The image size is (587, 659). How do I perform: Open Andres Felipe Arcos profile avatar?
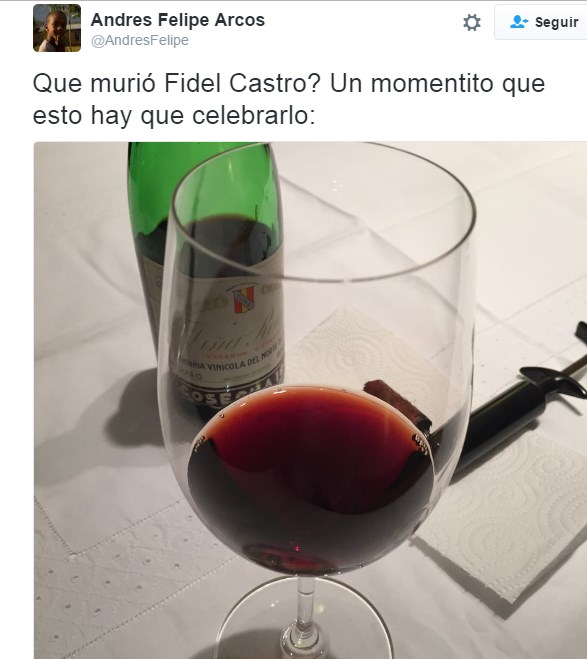57,28
